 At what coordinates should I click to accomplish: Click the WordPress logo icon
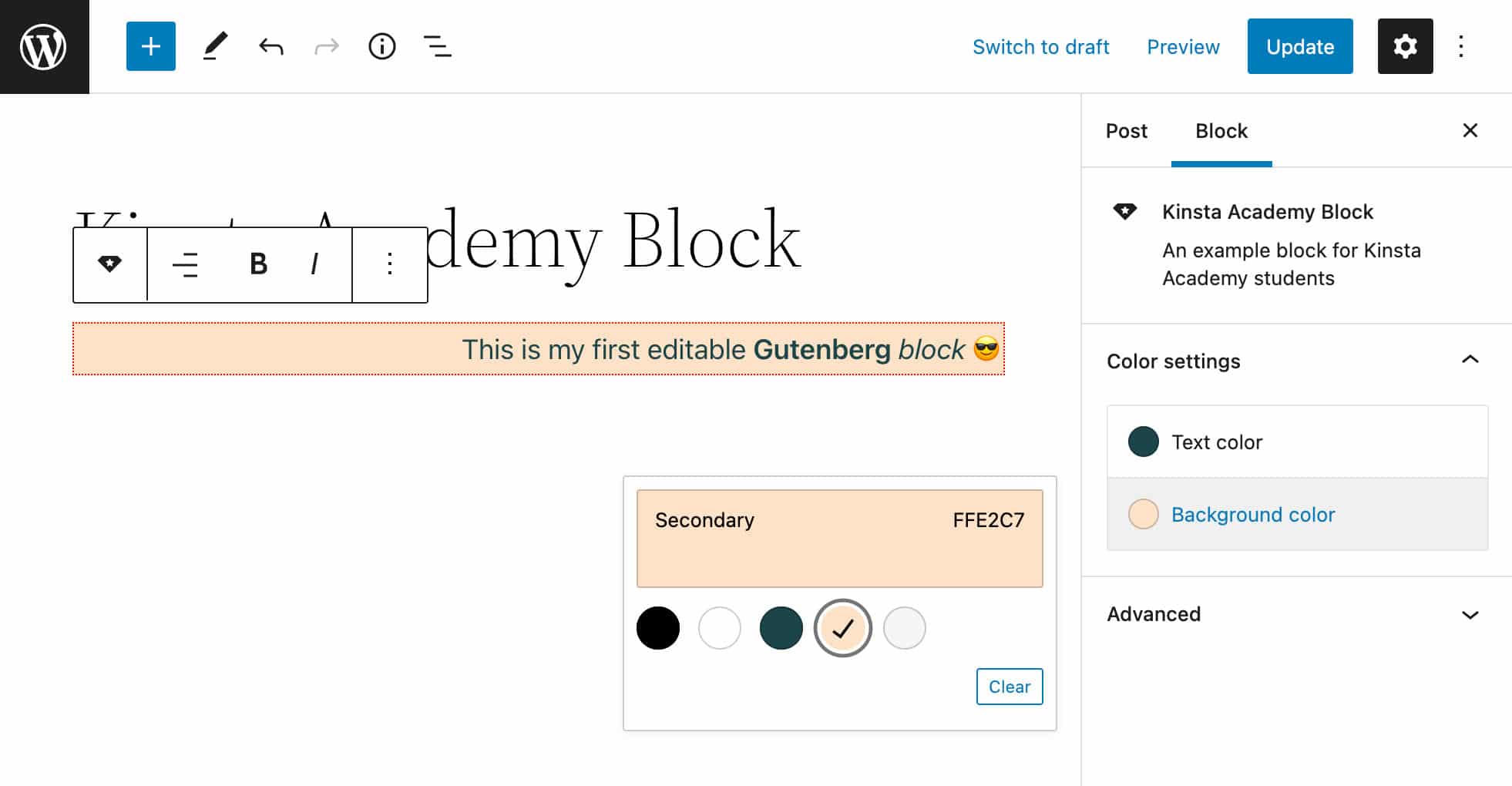click(x=44, y=46)
